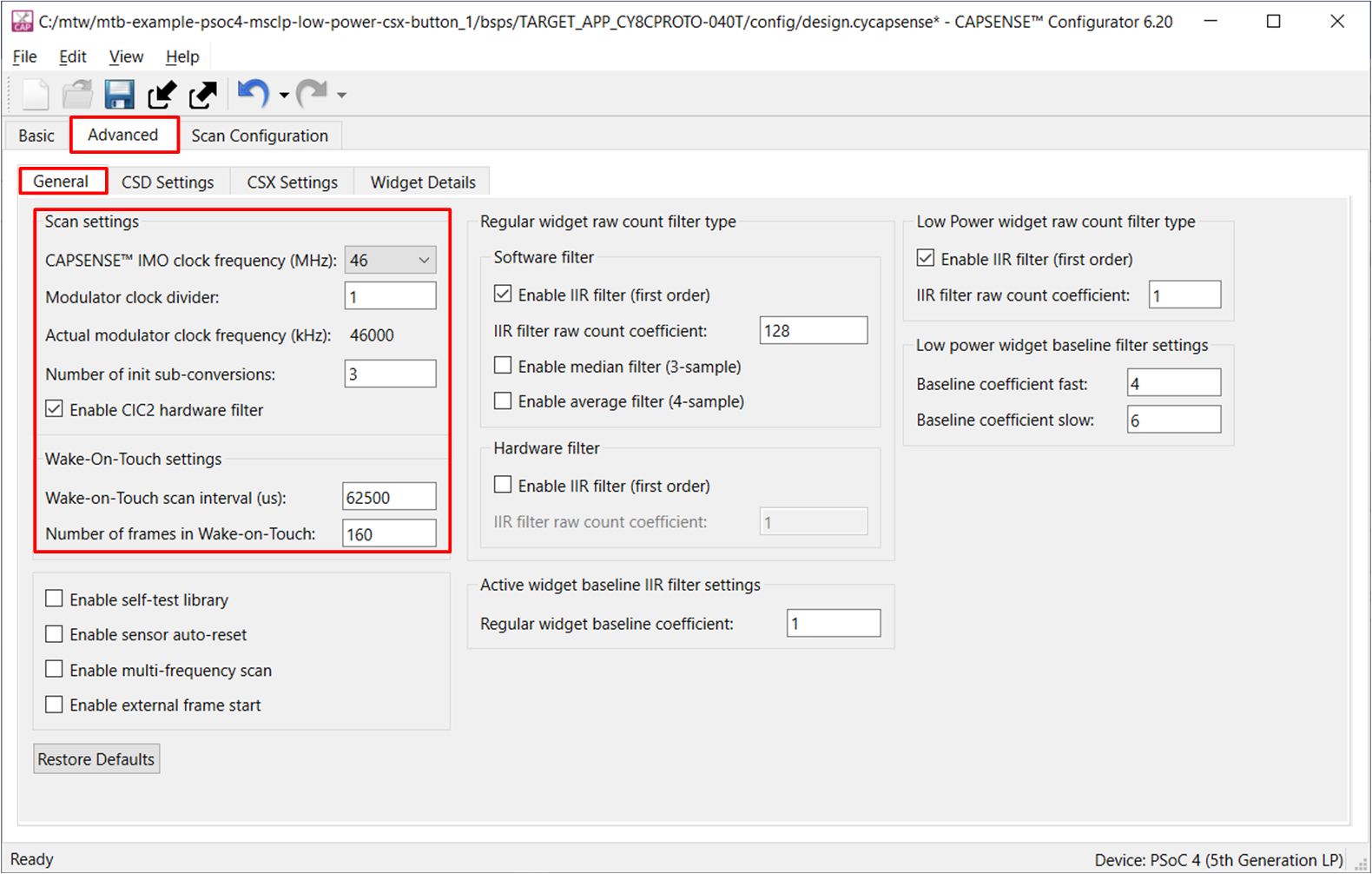Click the CAPSENSE app icon in title bar

22,21
